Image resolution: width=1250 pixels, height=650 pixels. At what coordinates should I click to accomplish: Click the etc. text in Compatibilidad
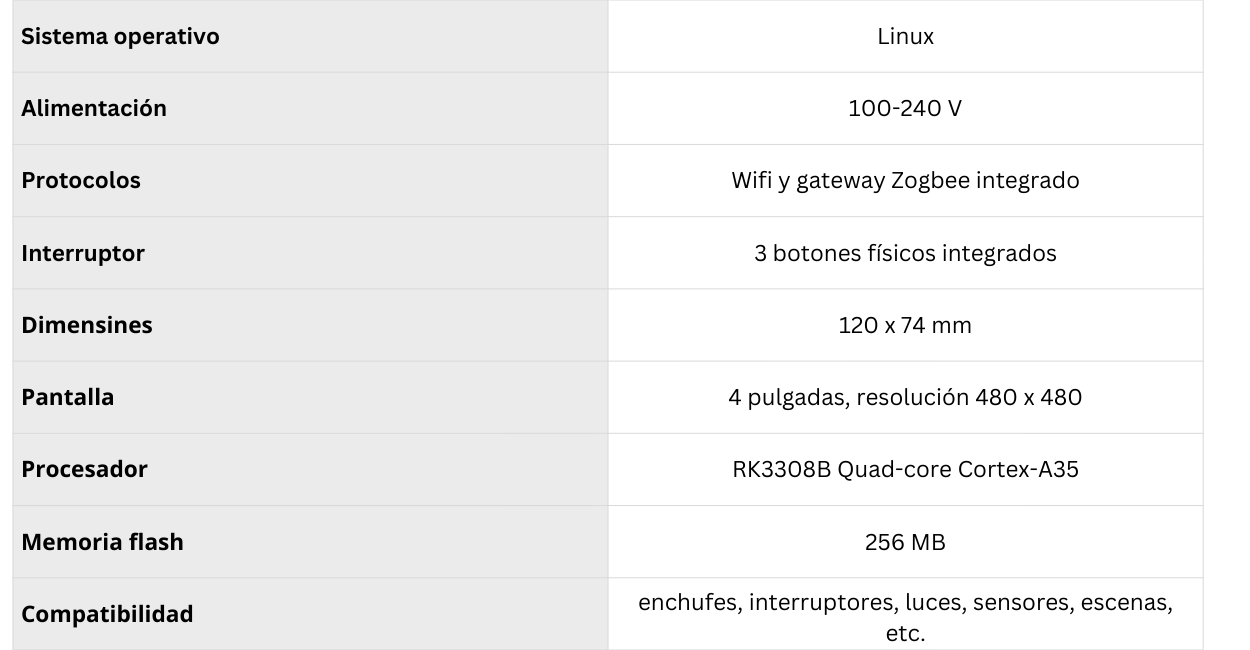coord(904,634)
